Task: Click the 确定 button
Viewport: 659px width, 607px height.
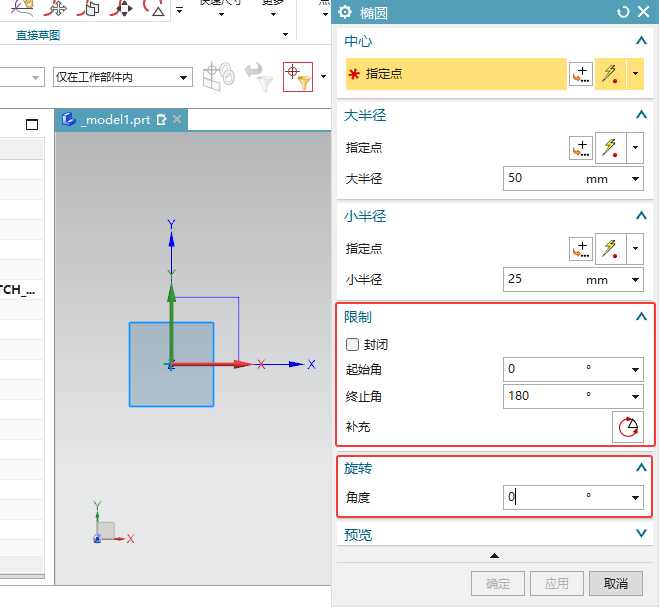Action: point(498,583)
